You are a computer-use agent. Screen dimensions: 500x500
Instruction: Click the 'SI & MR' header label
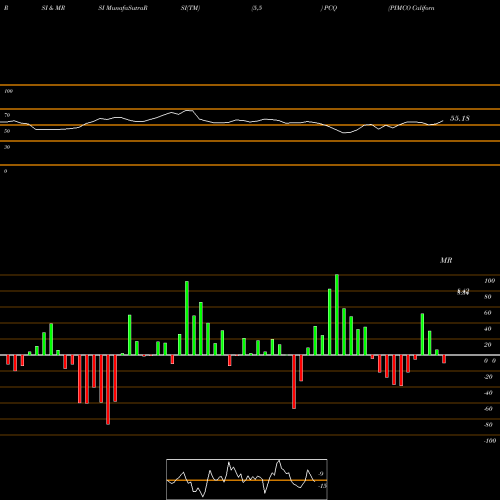[53, 8]
